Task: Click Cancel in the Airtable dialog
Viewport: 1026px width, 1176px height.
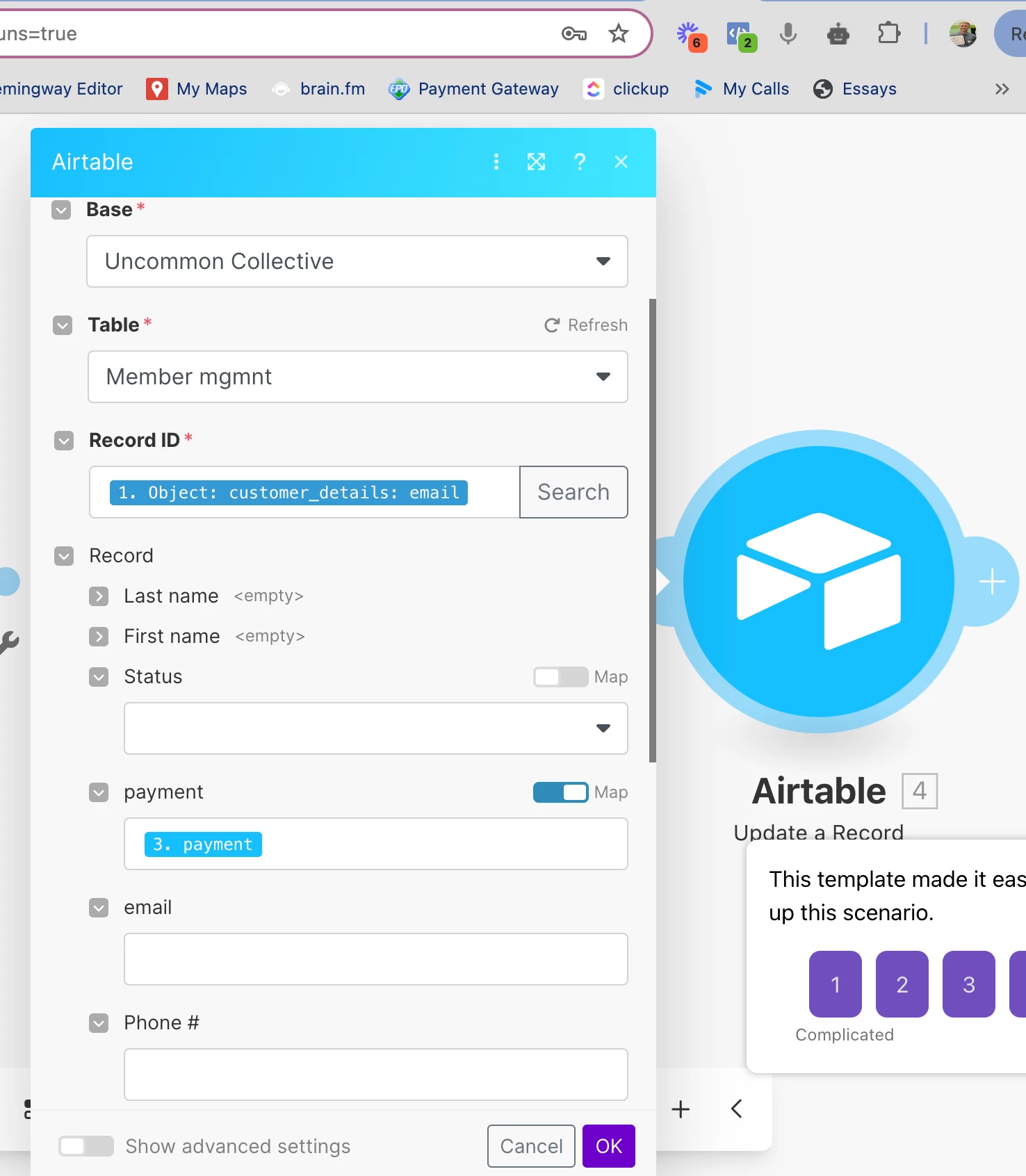Action: click(531, 1146)
